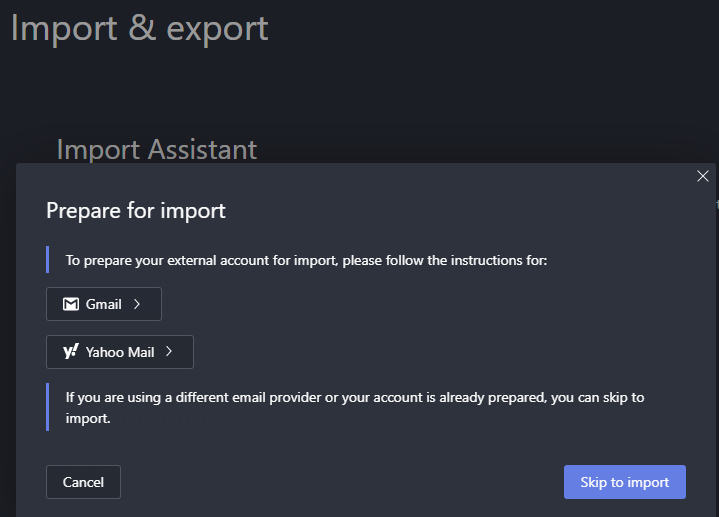This screenshot has height=517, width=719.
Task: Expand Gmail instructions via its chevron arrow
Action: click(137, 304)
